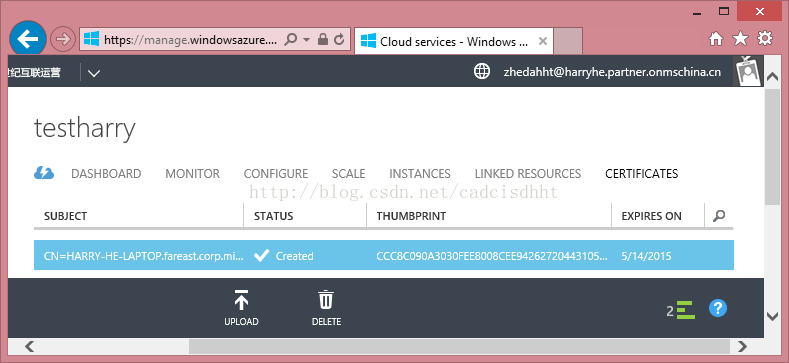The image size is (789, 363).
Task: Click the user avatar badge icon
Action: (x=748, y=71)
